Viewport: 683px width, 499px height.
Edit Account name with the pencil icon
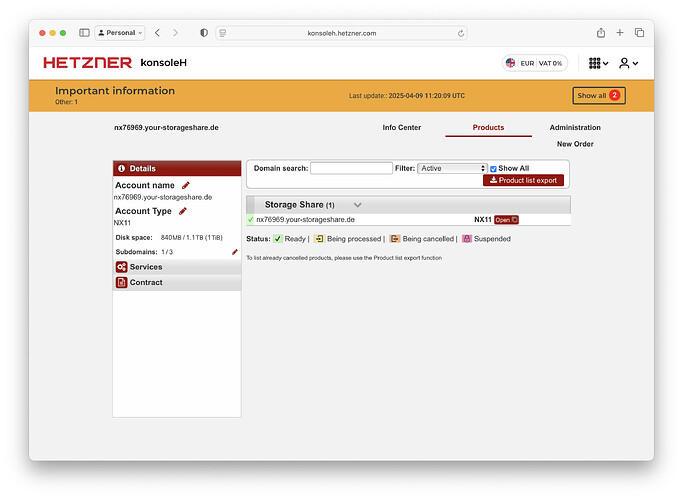pos(186,185)
